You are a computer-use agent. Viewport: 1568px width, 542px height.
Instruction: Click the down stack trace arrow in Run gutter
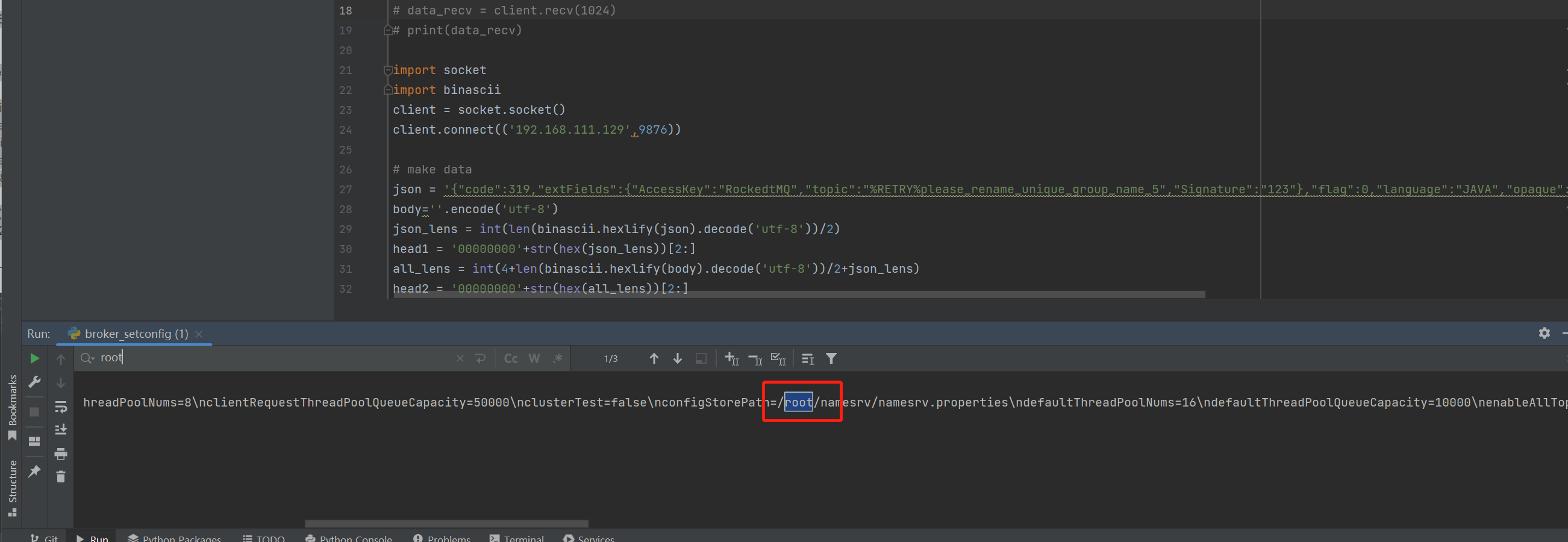[61, 382]
